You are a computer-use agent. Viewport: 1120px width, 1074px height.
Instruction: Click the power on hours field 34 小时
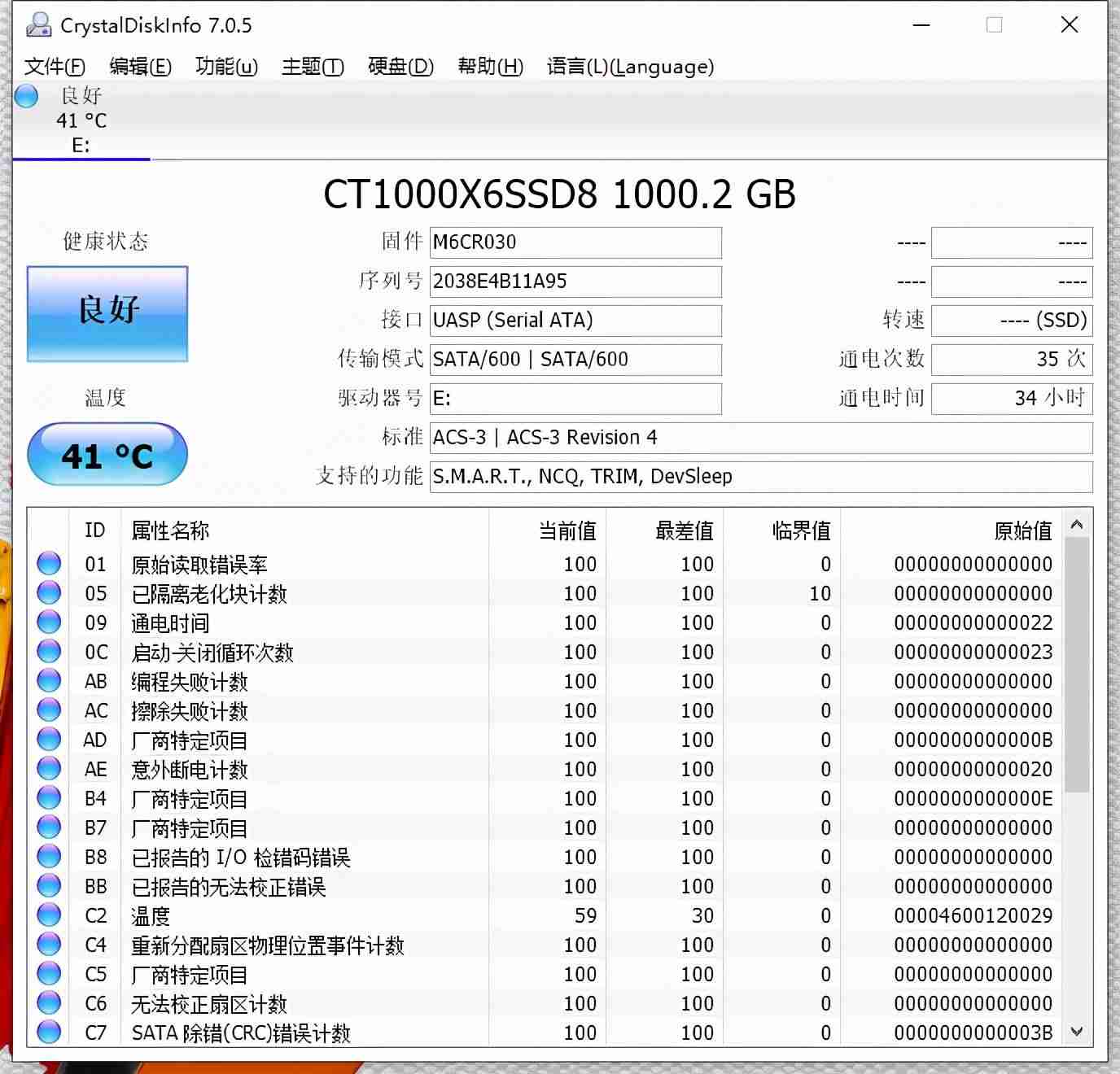click(x=1012, y=399)
